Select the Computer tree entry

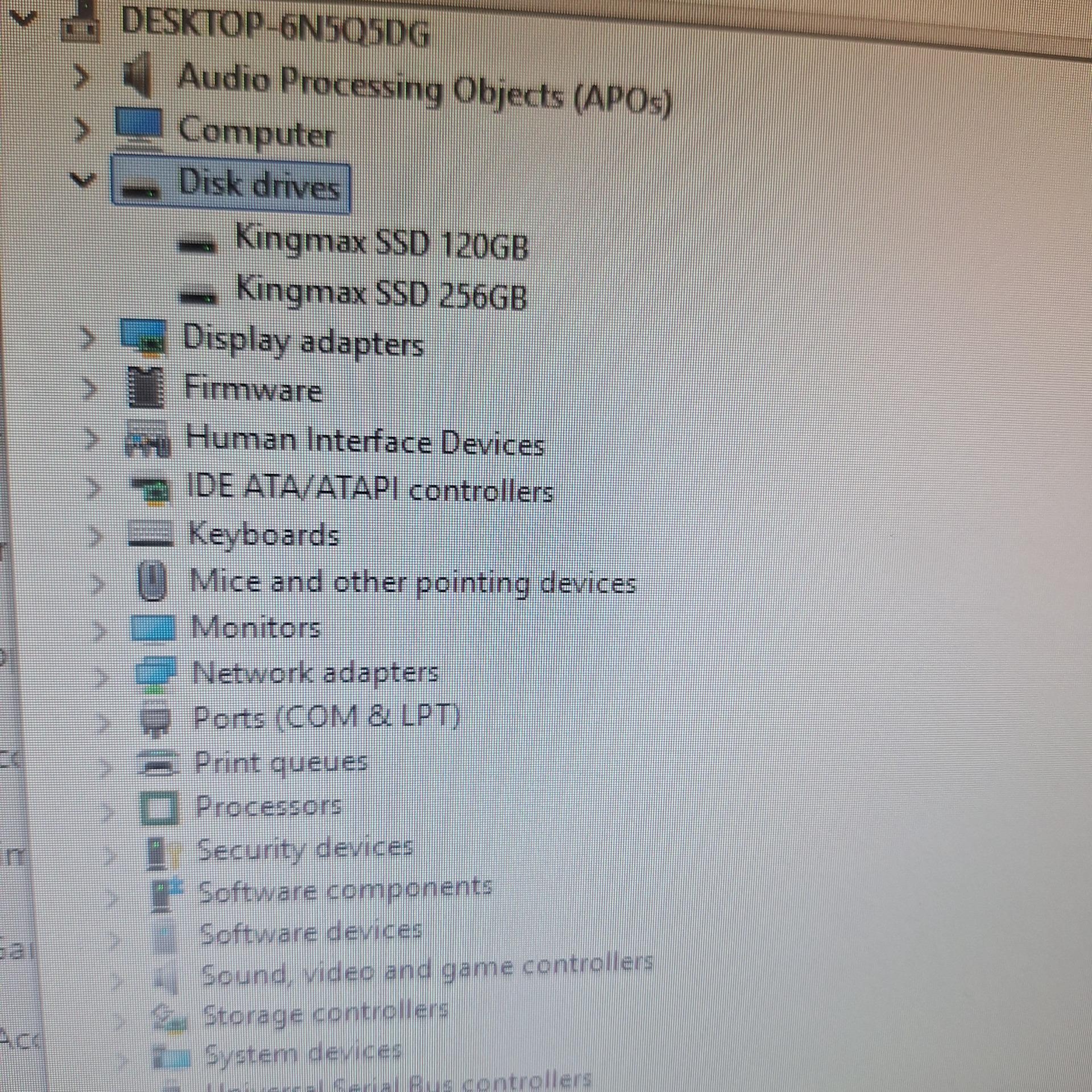tap(256, 133)
